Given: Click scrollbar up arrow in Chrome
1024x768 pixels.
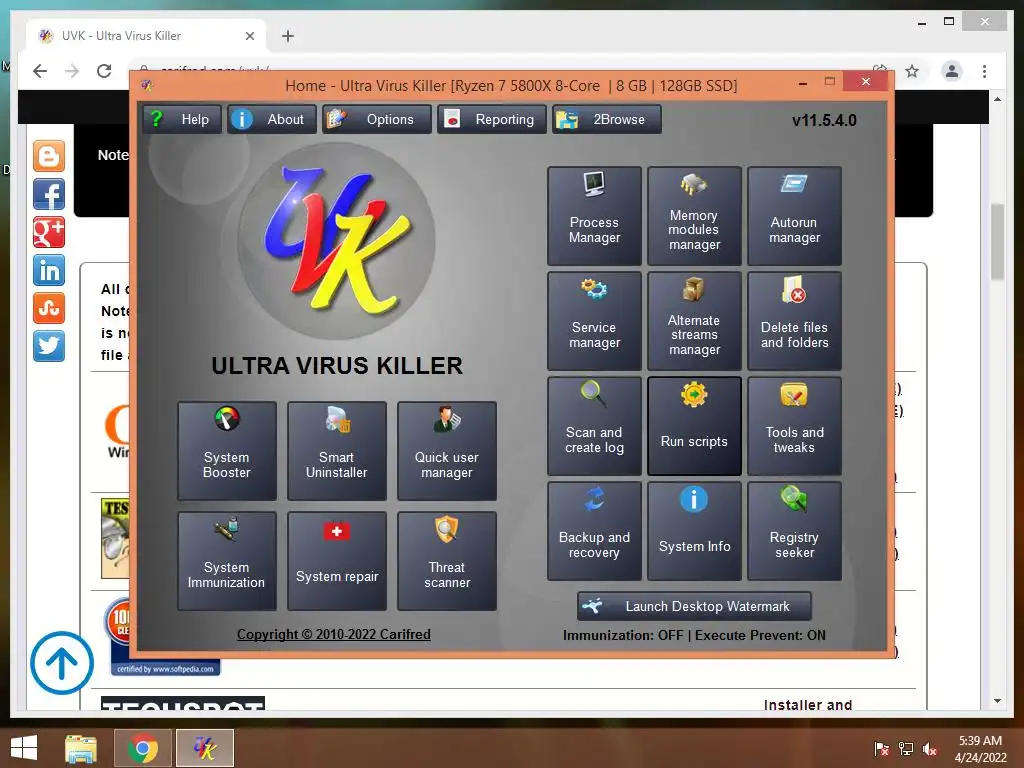Looking at the screenshot, I should [x=997, y=99].
